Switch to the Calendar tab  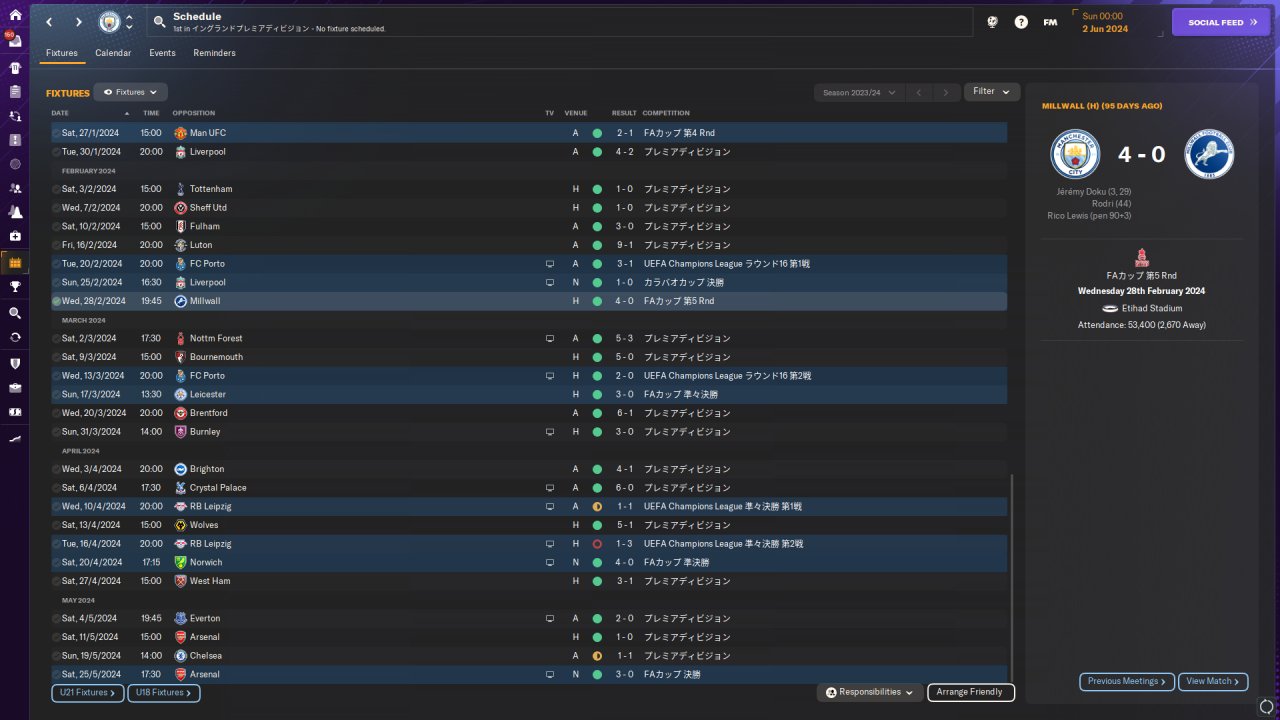pos(113,53)
